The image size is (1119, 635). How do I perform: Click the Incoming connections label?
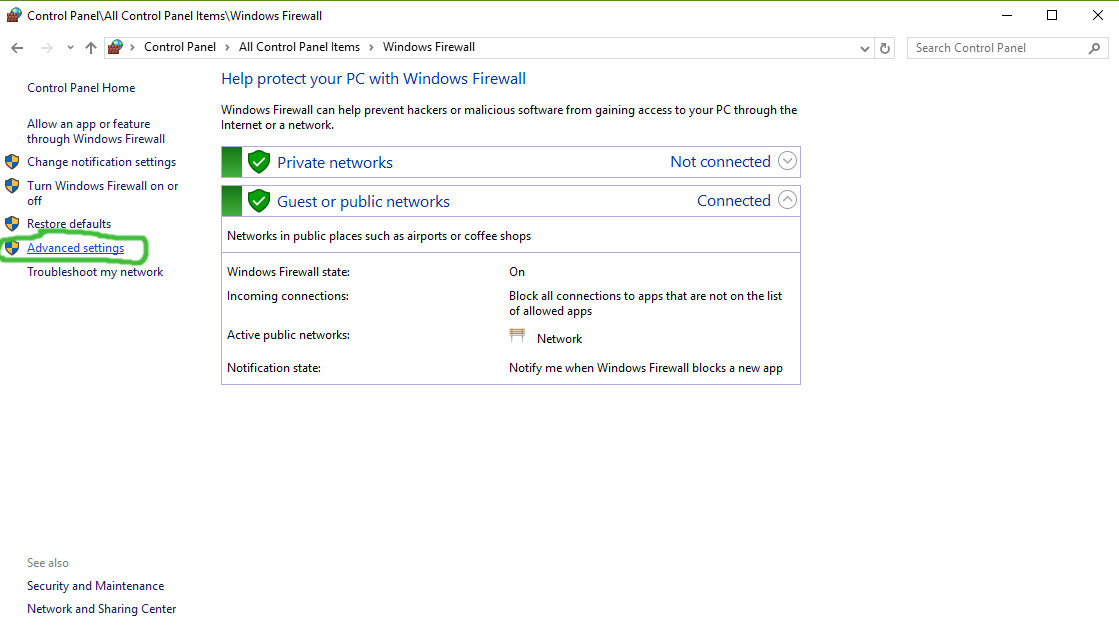[x=288, y=296]
